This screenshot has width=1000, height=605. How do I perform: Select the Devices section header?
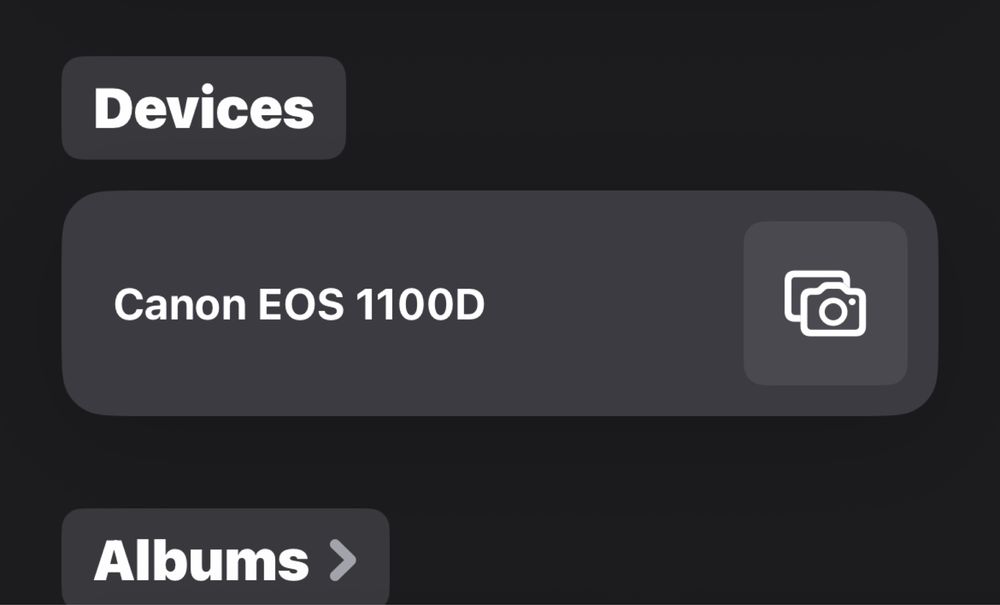coord(203,108)
